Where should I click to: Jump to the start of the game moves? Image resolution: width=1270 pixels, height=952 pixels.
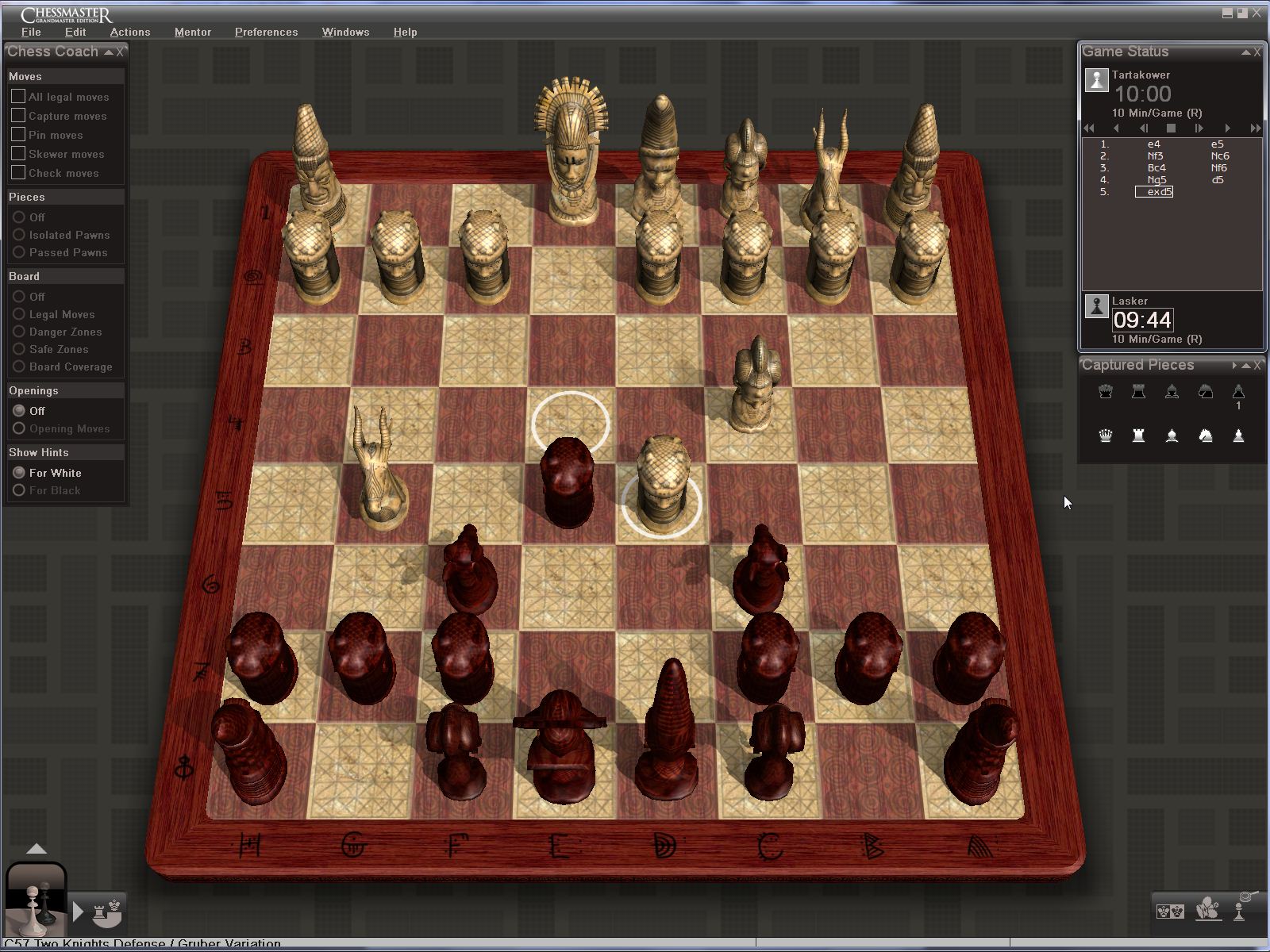point(1089,128)
